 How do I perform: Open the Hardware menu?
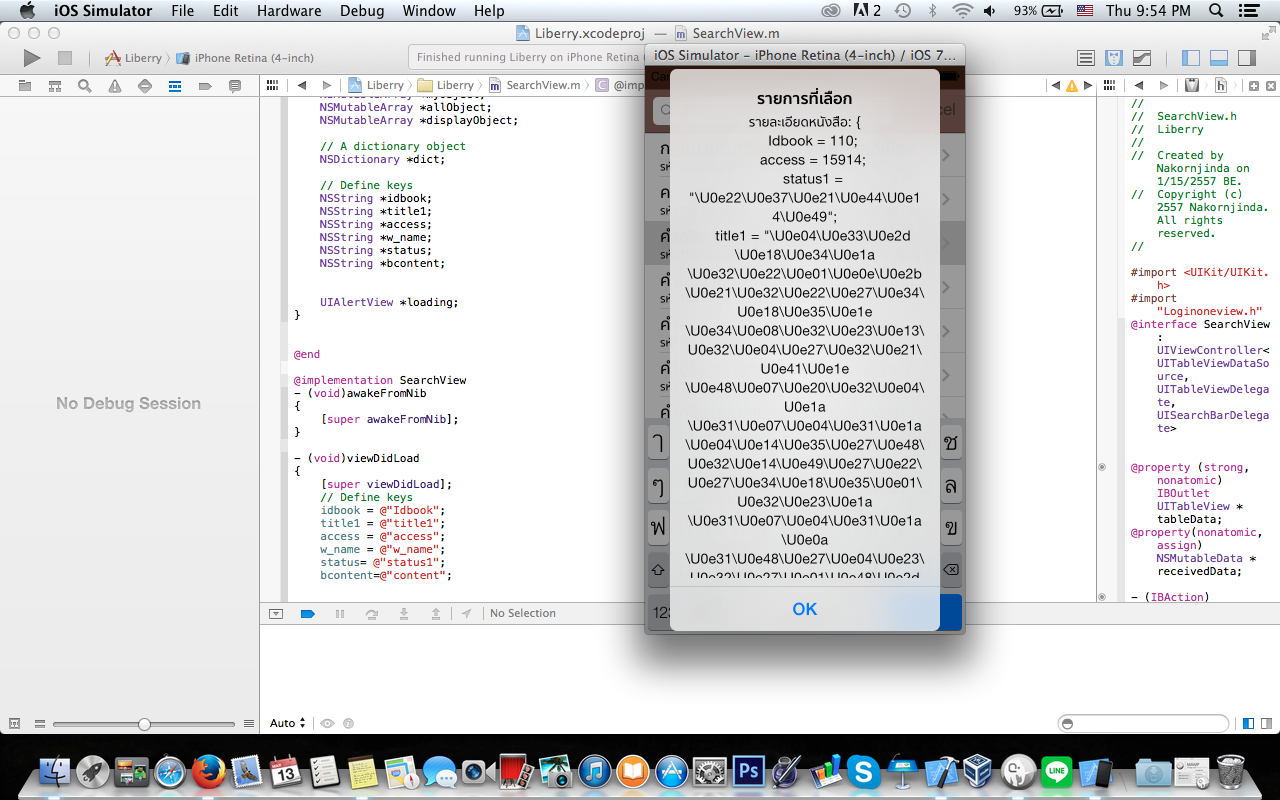(289, 11)
